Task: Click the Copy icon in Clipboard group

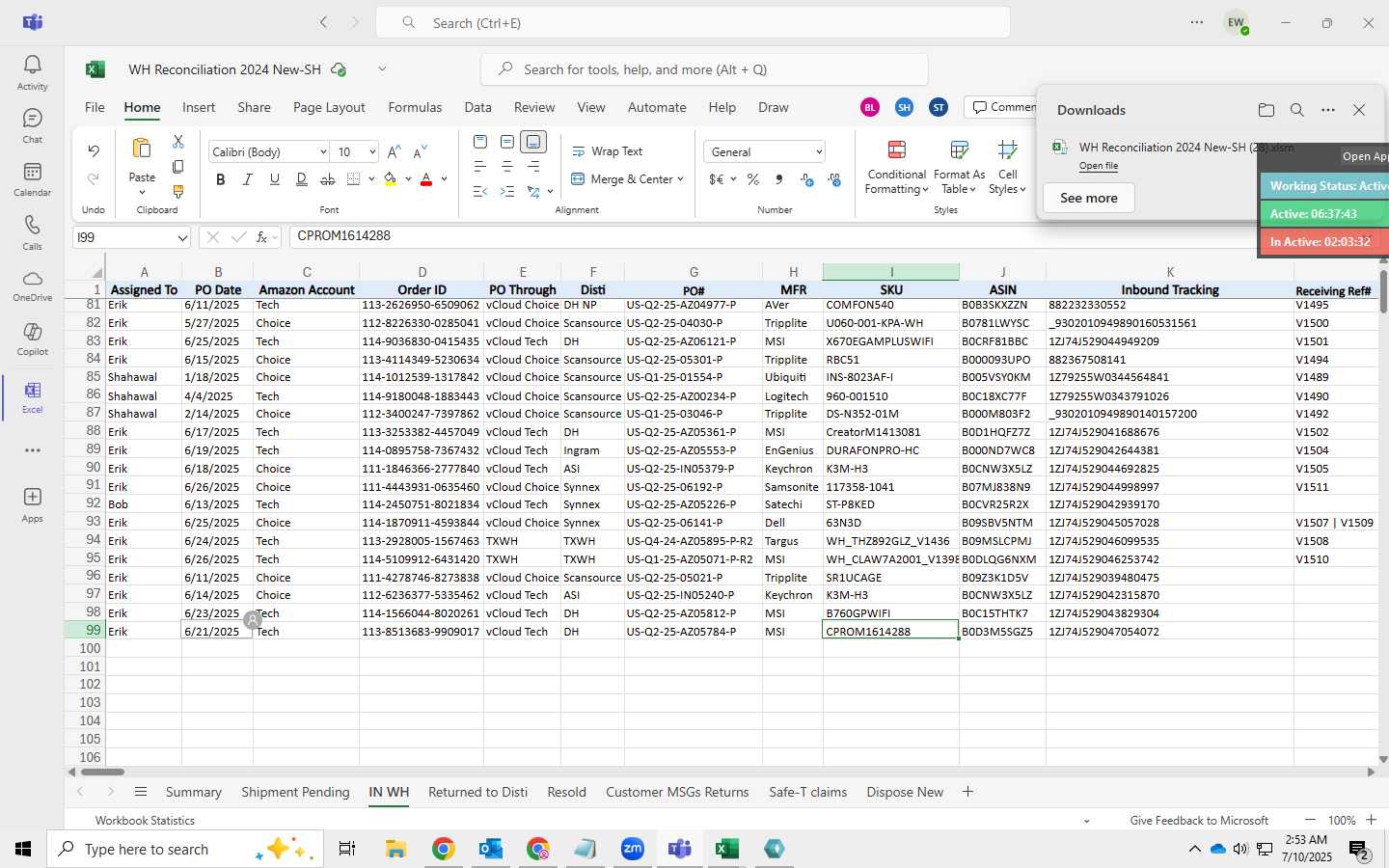Action: [x=178, y=167]
